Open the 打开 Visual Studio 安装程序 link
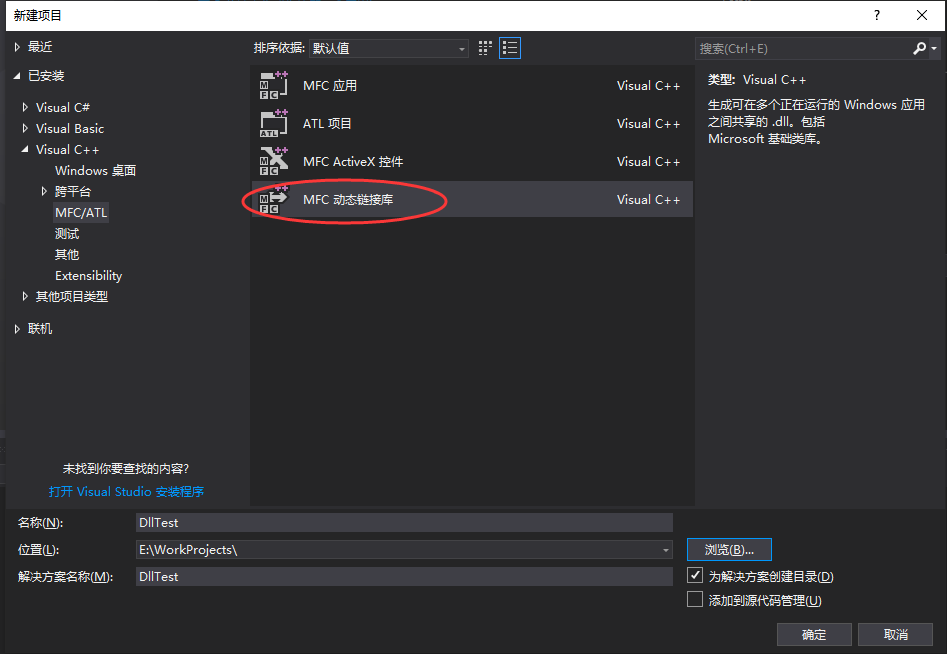The image size is (947, 654). (x=126, y=492)
